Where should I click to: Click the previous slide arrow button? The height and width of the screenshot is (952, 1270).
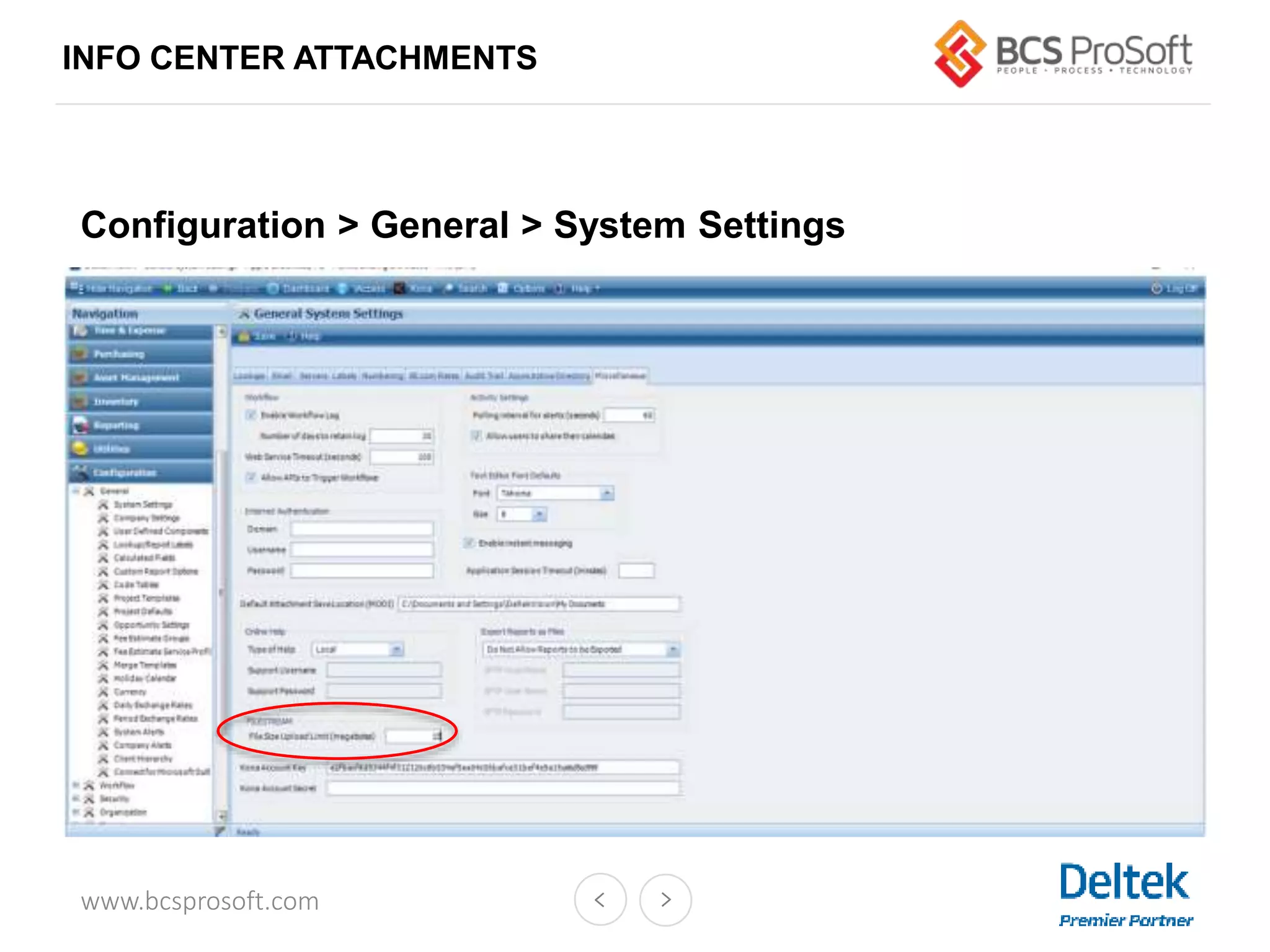point(600,899)
